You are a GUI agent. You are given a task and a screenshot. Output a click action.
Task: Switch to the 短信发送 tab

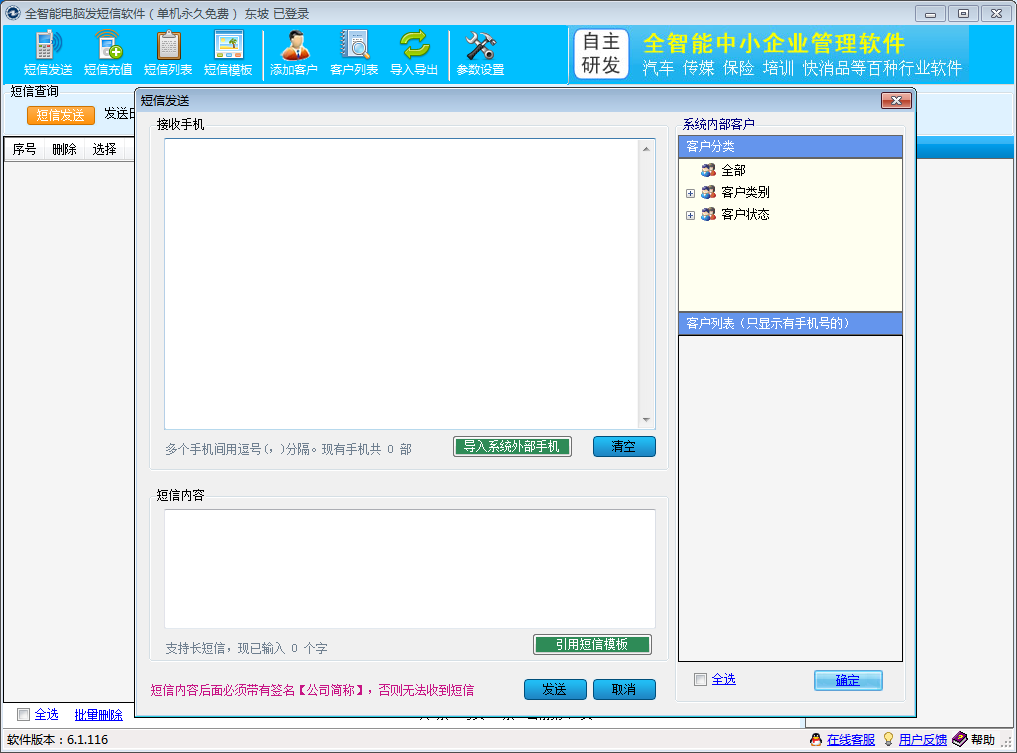pos(60,115)
